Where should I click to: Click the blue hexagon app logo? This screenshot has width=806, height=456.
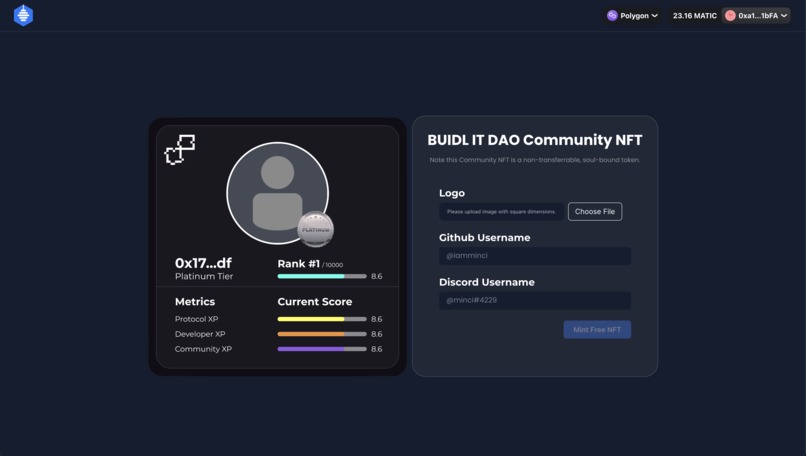tap(23, 15)
